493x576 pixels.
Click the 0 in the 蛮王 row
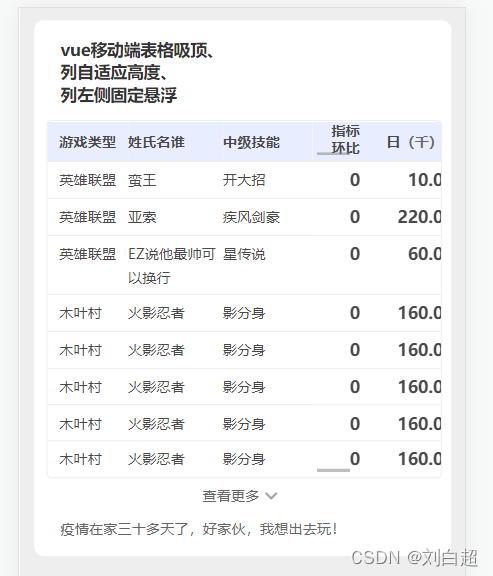pyautogui.click(x=355, y=180)
